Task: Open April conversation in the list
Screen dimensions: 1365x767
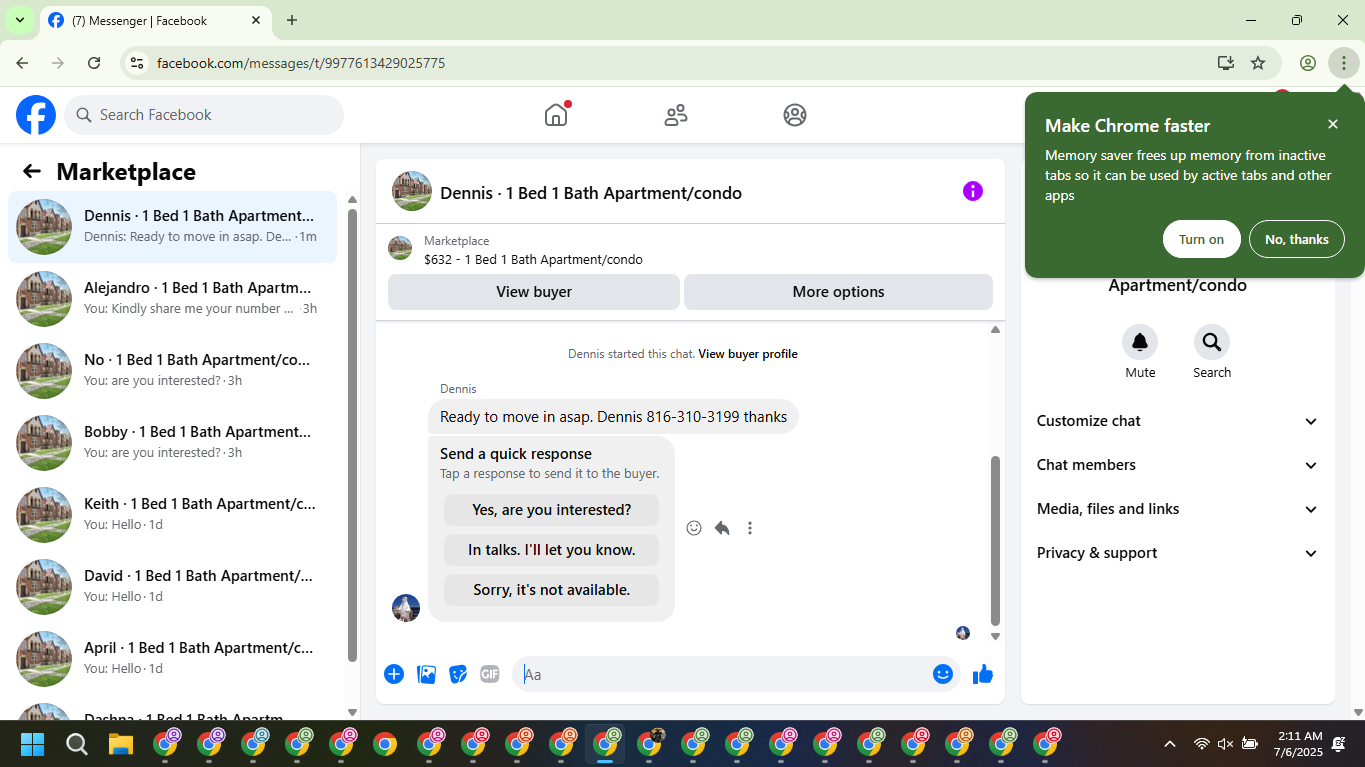Action: tap(173, 659)
